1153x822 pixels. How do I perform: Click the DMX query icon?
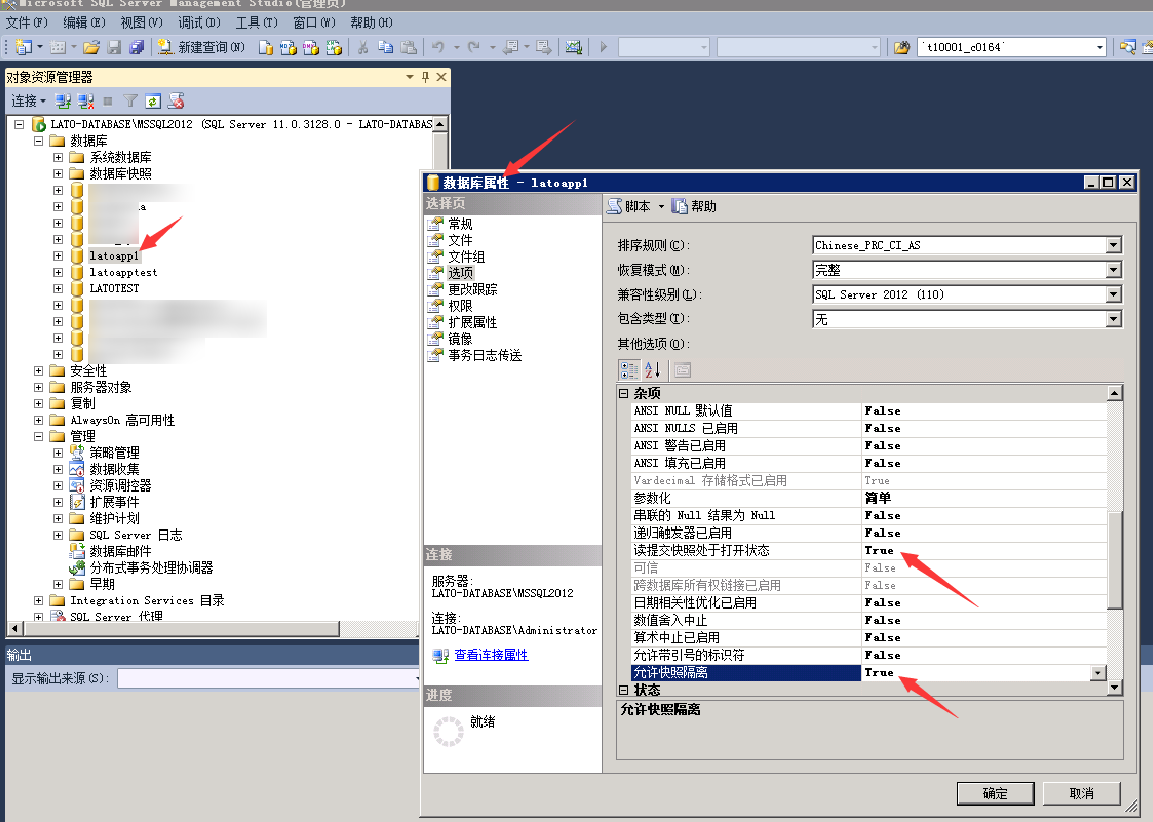tap(311, 47)
